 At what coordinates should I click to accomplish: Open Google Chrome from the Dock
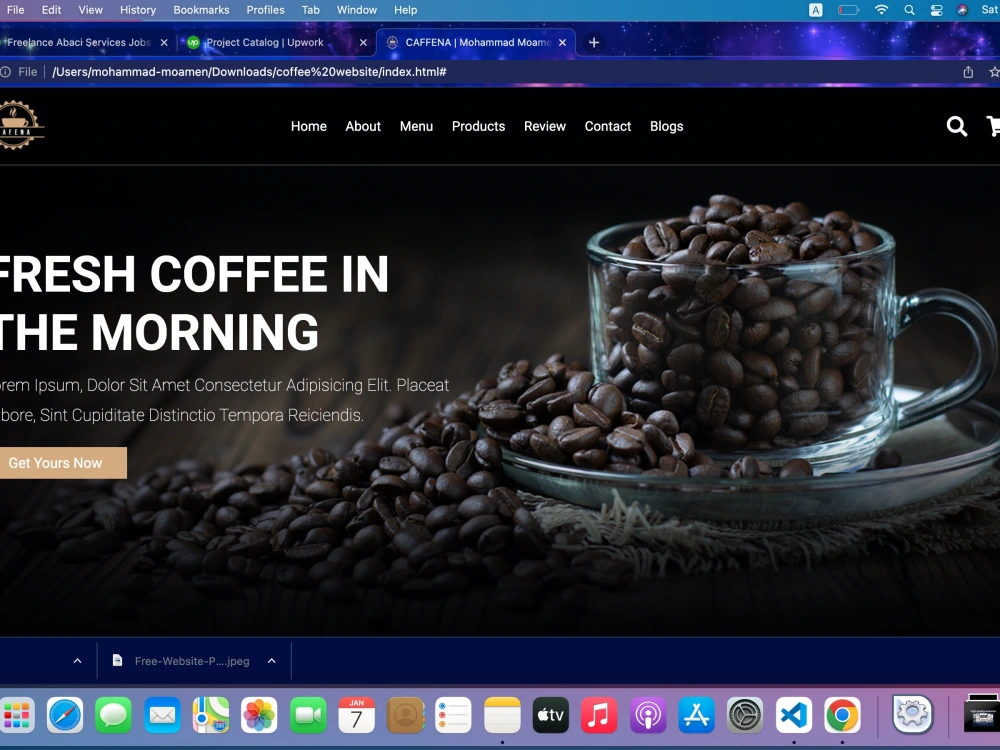click(x=842, y=715)
